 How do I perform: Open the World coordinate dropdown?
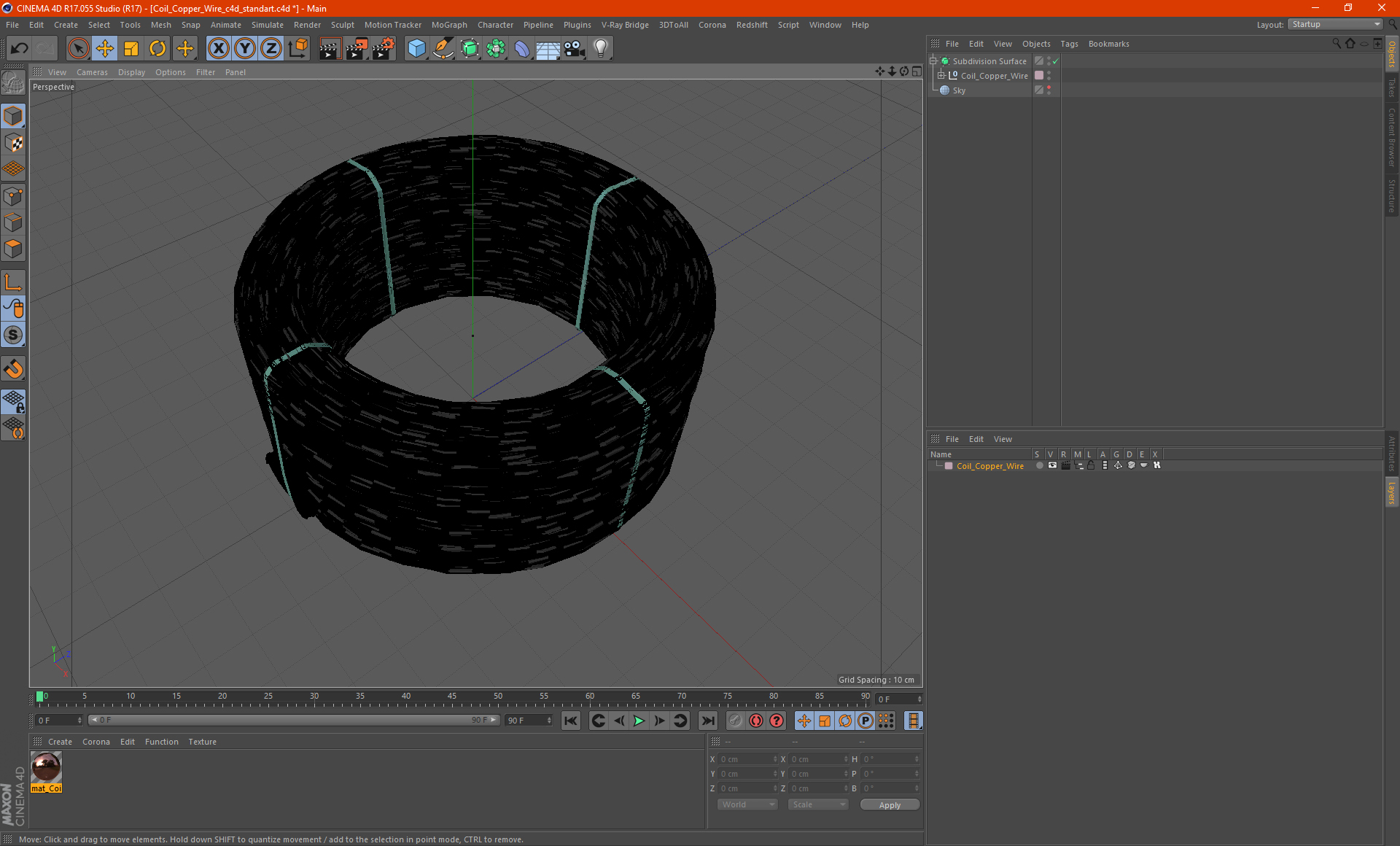(748, 804)
